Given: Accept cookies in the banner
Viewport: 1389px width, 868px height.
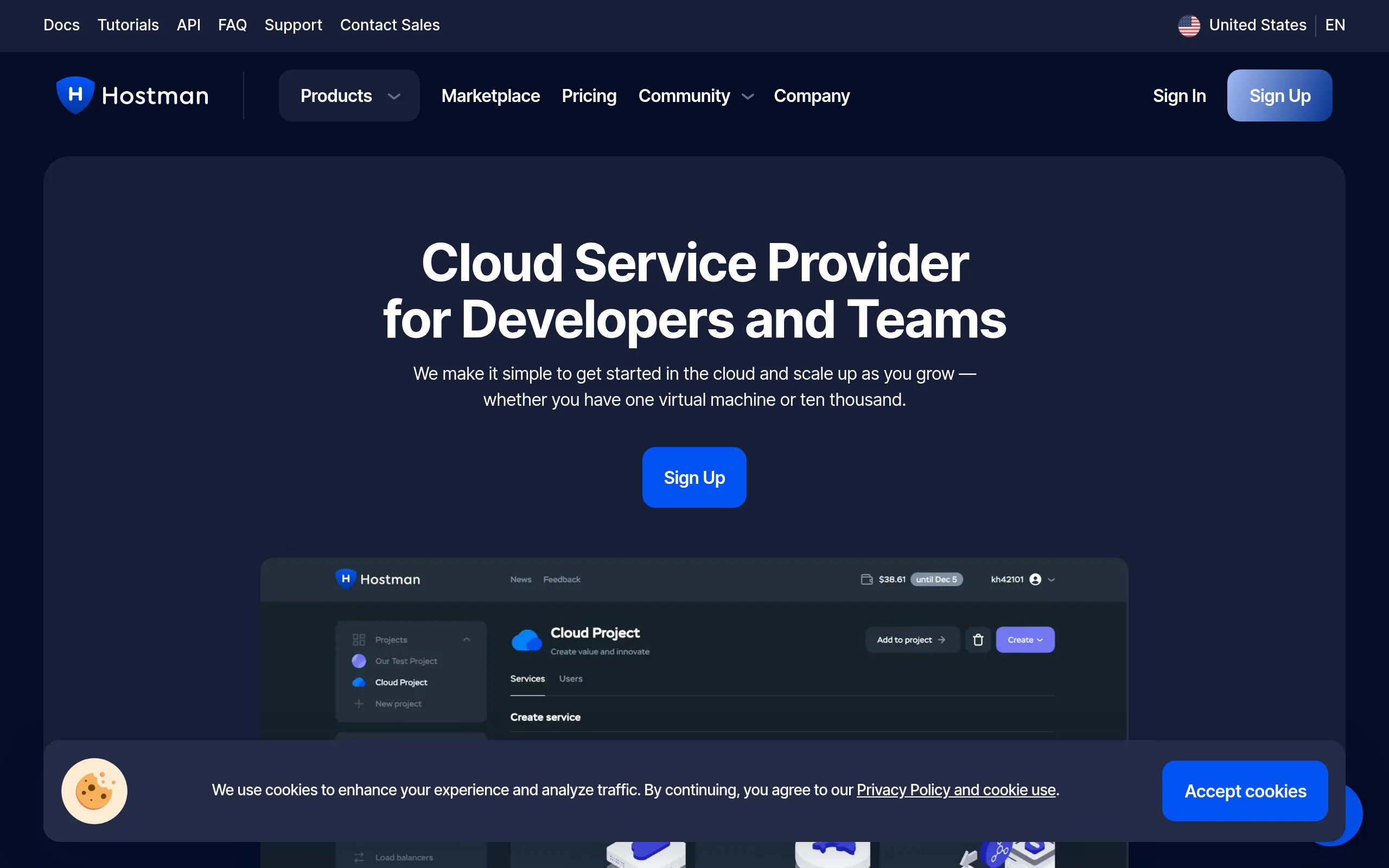Looking at the screenshot, I should [1245, 790].
